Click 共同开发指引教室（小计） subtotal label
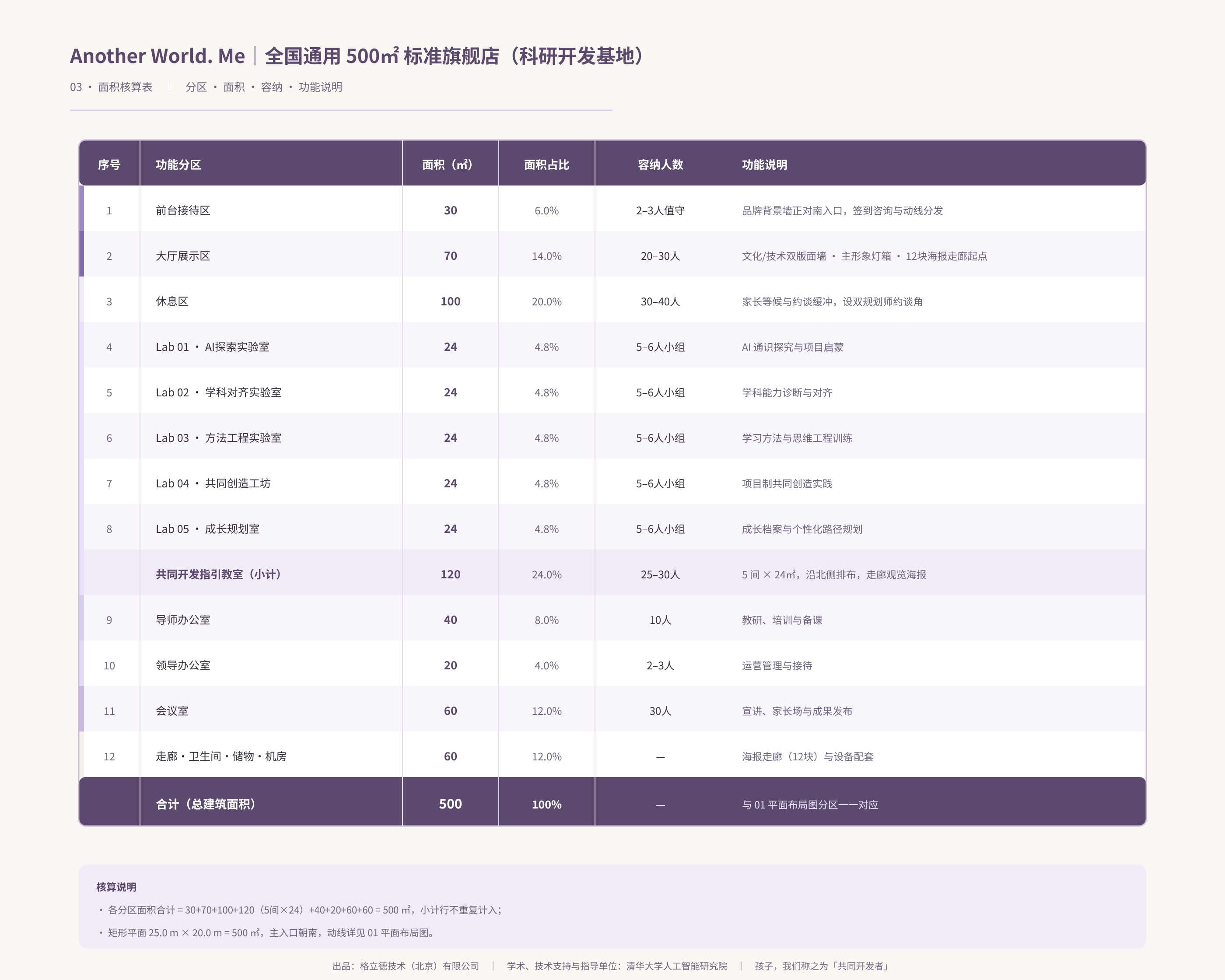The width and height of the screenshot is (1225, 980). tap(219, 574)
